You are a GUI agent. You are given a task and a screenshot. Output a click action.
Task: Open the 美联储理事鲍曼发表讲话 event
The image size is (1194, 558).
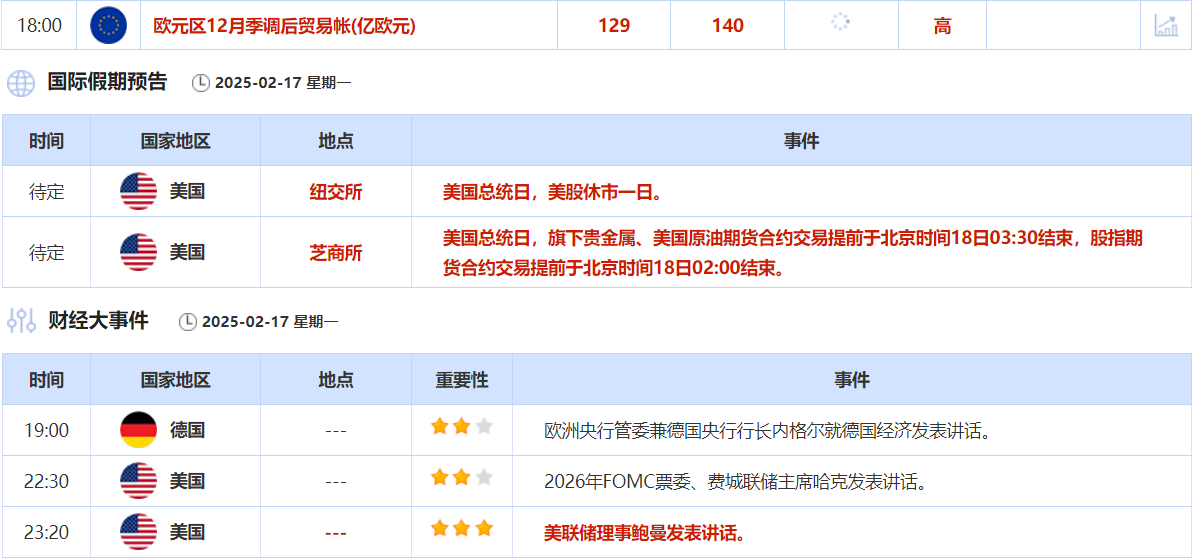(x=644, y=532)
